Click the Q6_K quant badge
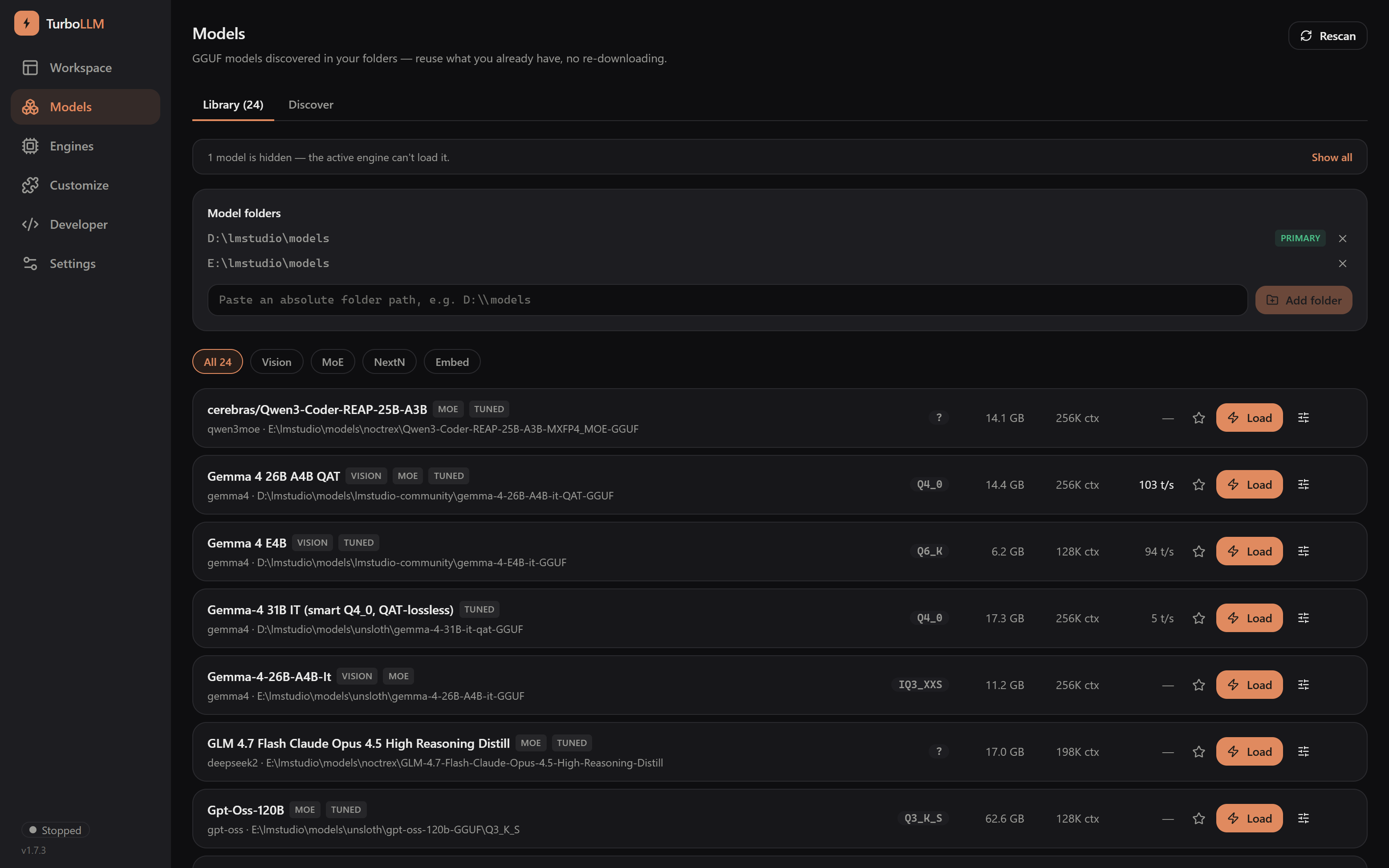1389x868 pixels. tap(929, 551)
